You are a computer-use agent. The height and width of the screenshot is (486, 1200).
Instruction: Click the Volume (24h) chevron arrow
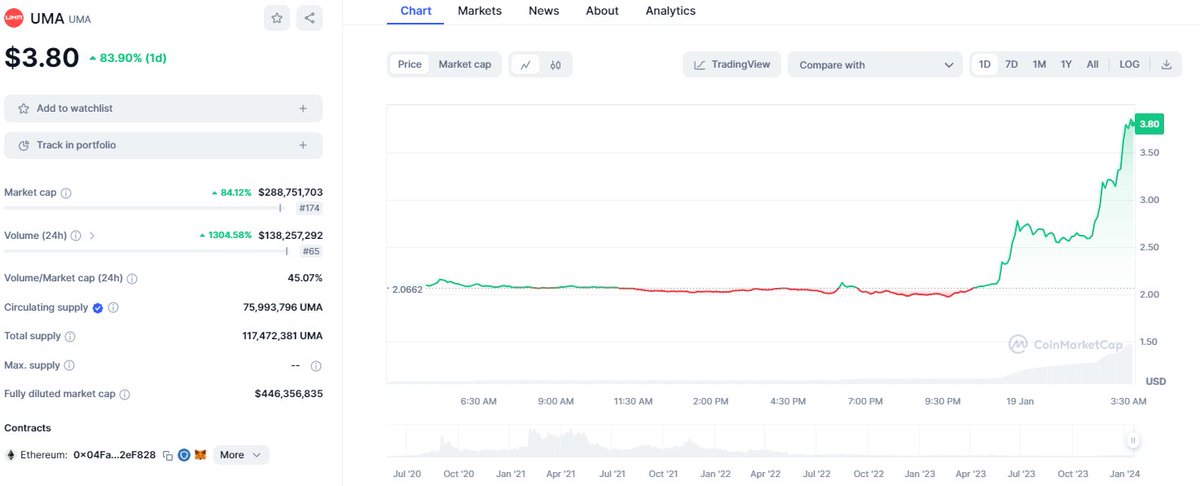93,236
